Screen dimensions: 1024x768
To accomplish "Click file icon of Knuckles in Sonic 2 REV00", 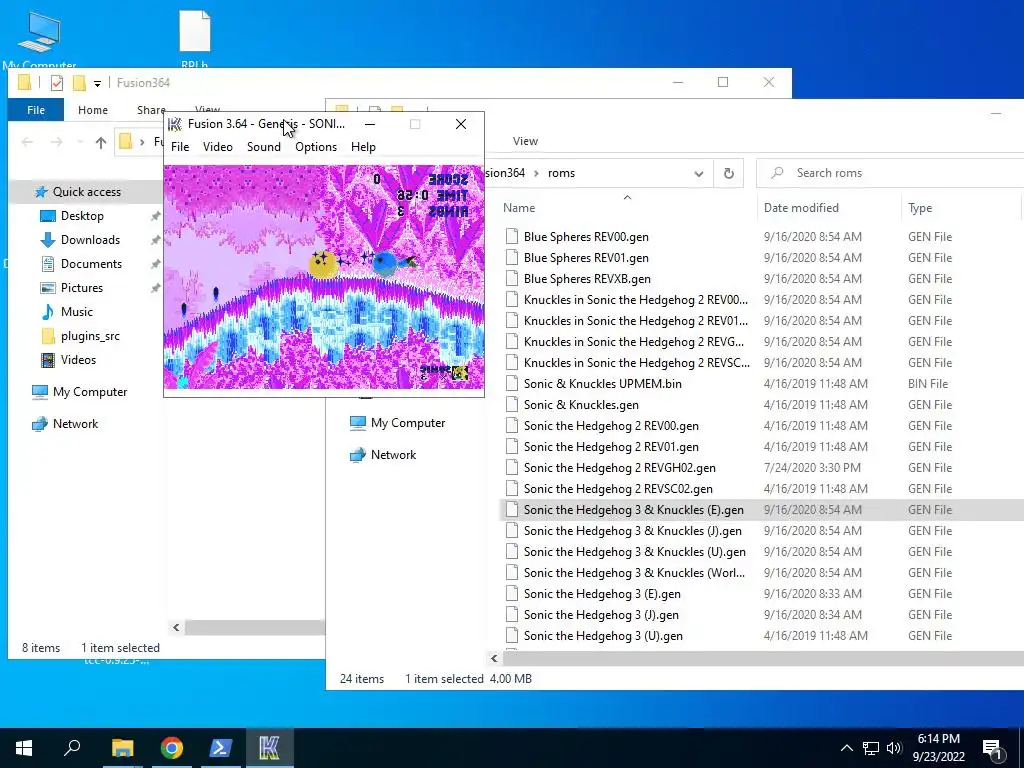I will coord(512,300).
